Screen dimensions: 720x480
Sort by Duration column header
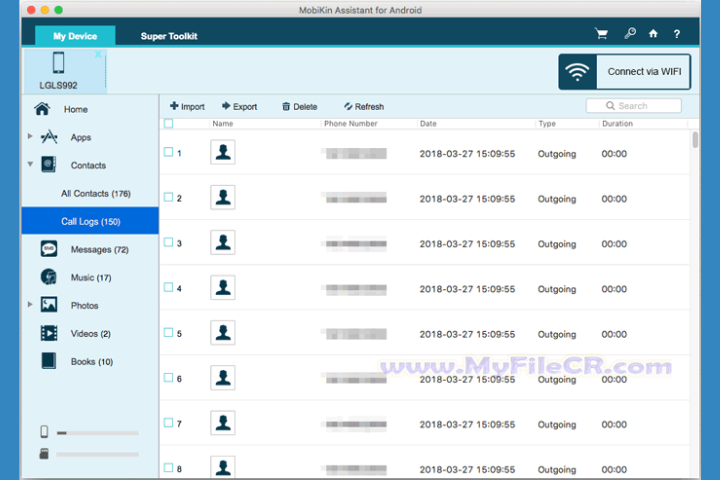click(x=617, y=124)
